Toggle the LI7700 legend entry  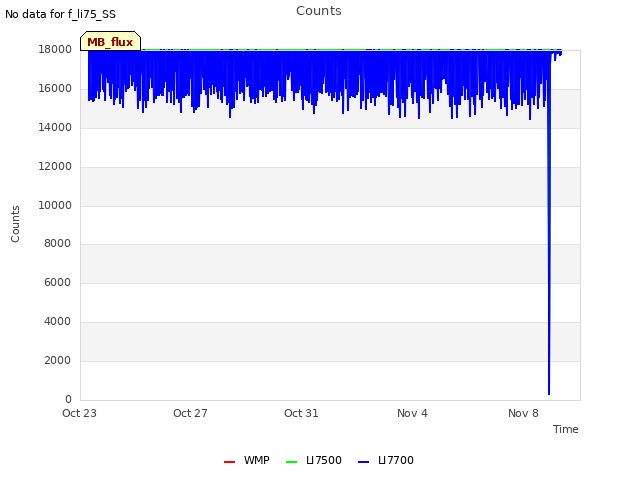click(386, 460)
